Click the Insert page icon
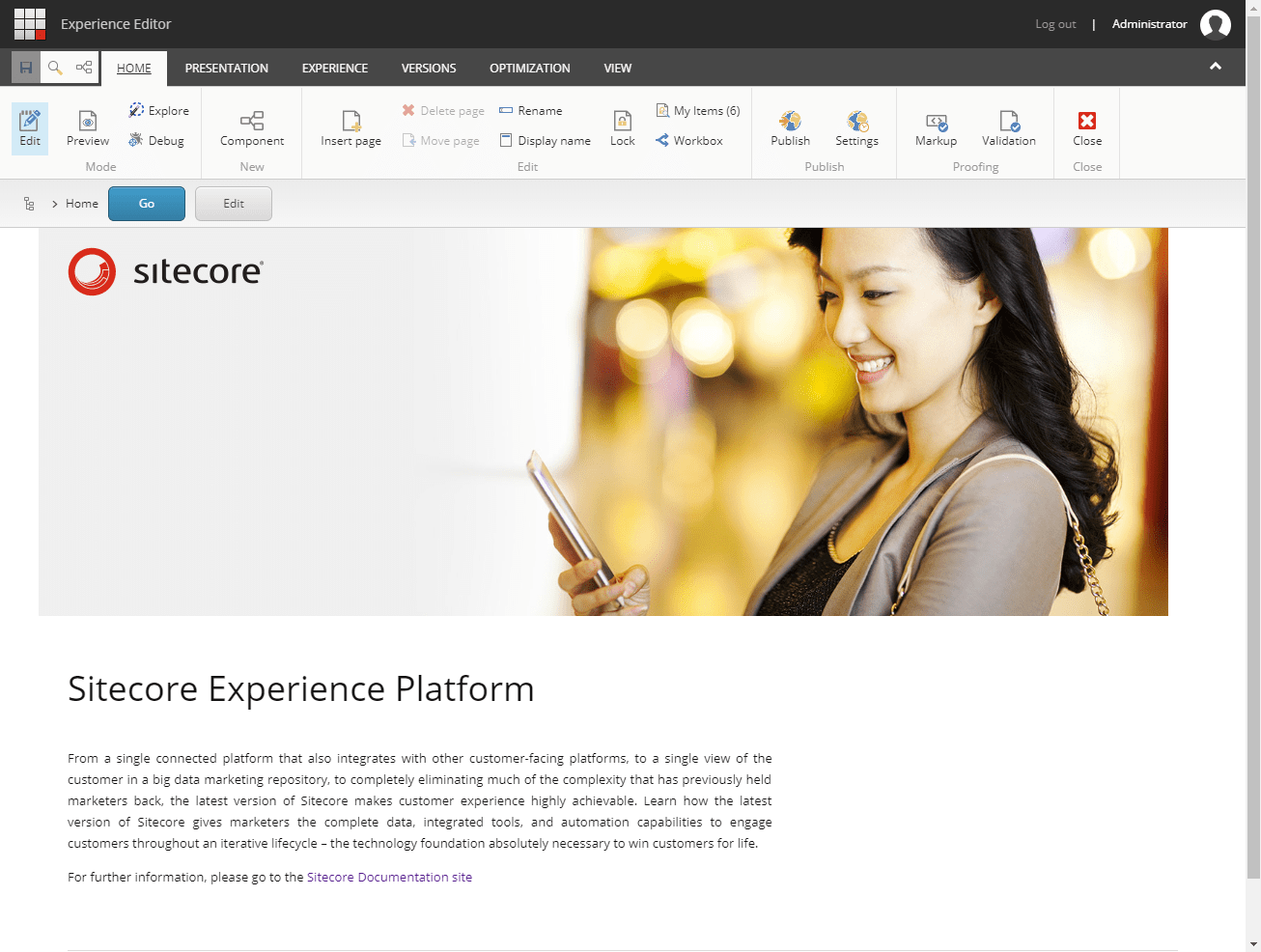The height and width of the screenshot is (952, 1261). [350, 127]
